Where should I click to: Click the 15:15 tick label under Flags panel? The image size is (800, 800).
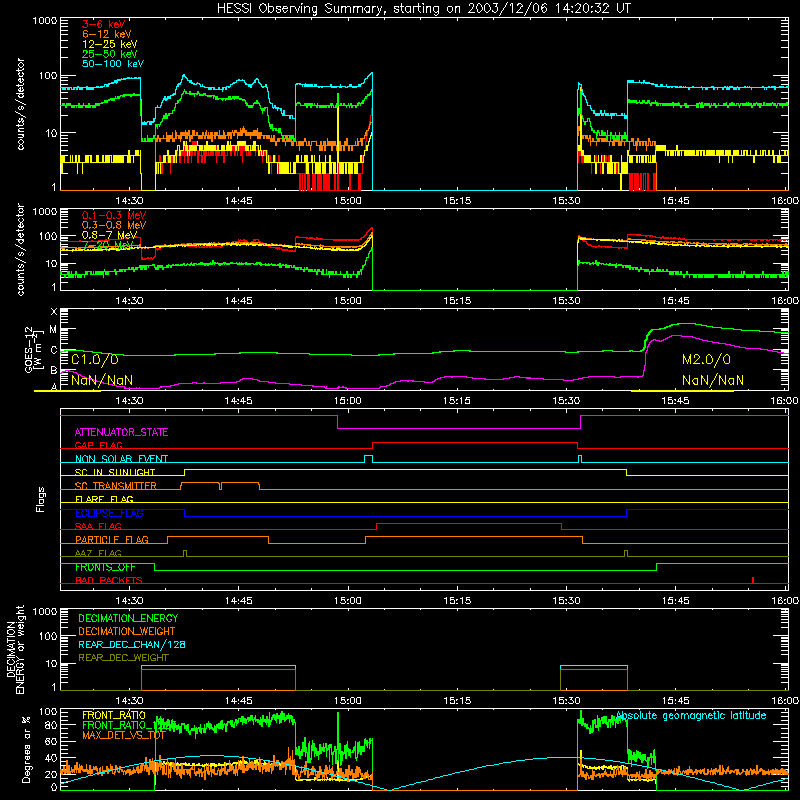457,601
